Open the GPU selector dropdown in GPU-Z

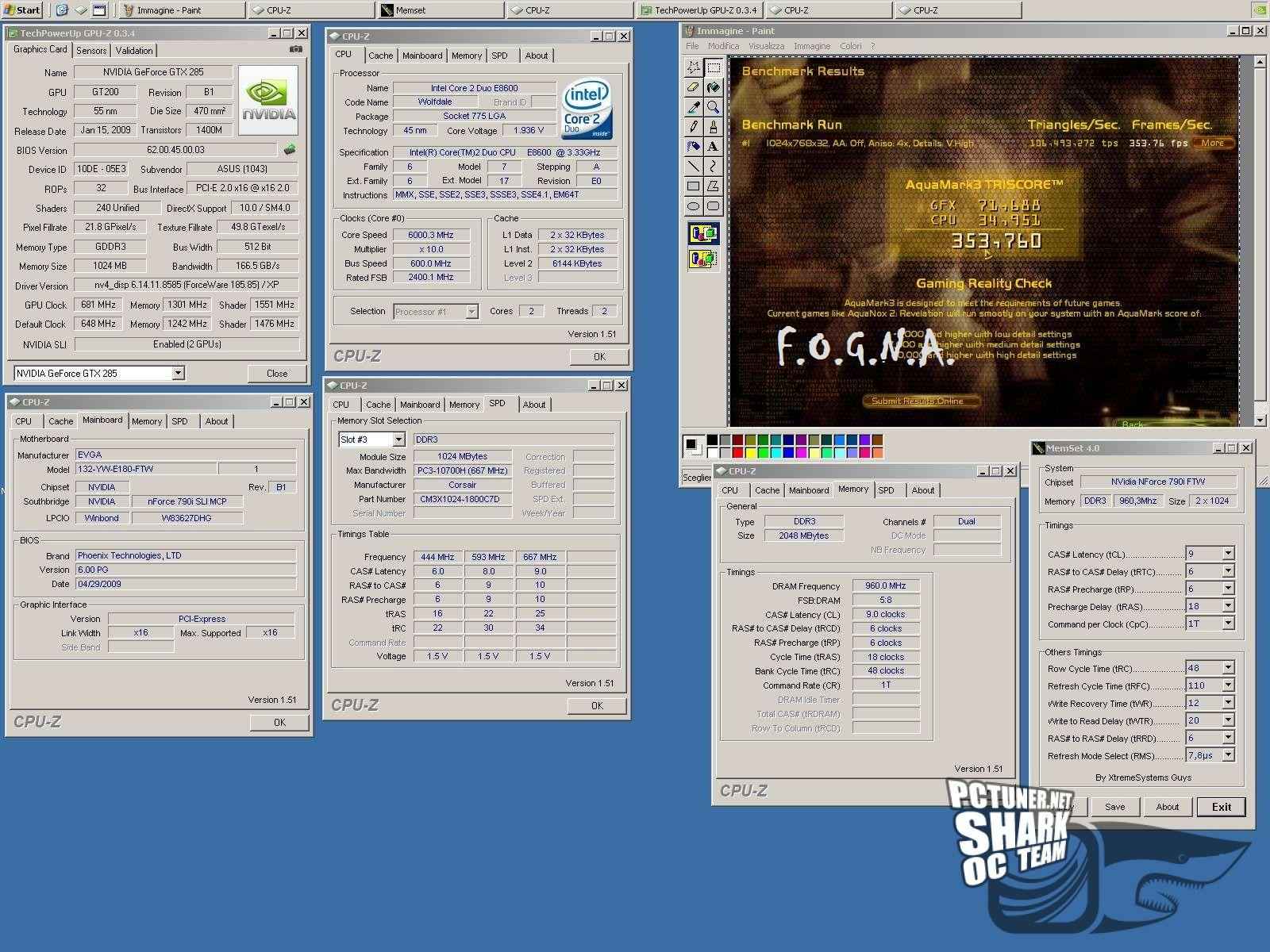coord(178,373)
